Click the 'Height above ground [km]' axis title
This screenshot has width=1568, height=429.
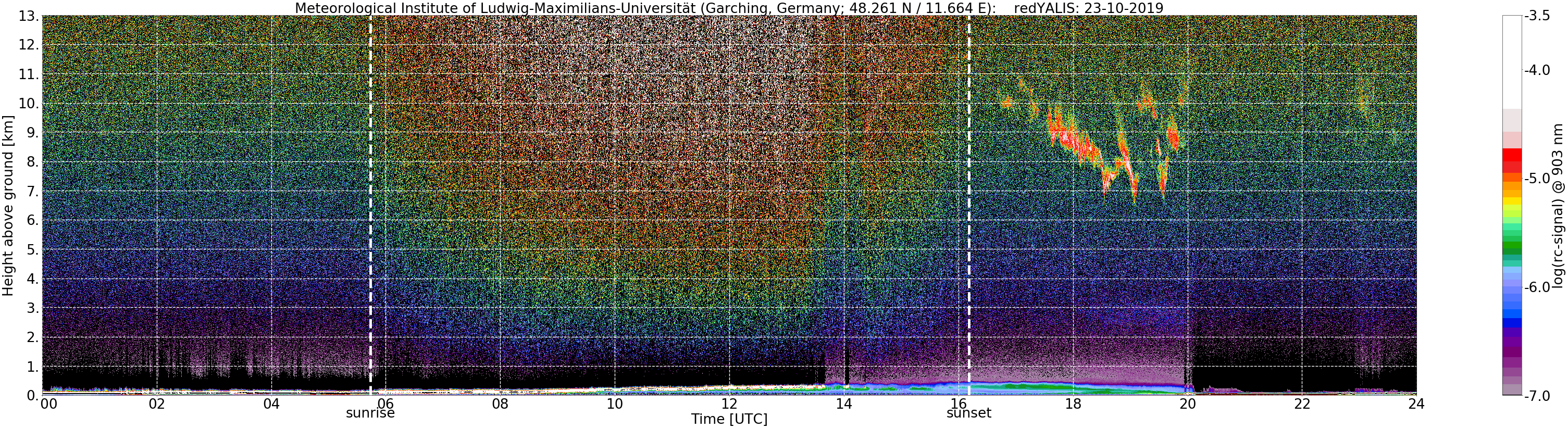tap(8, 205)
